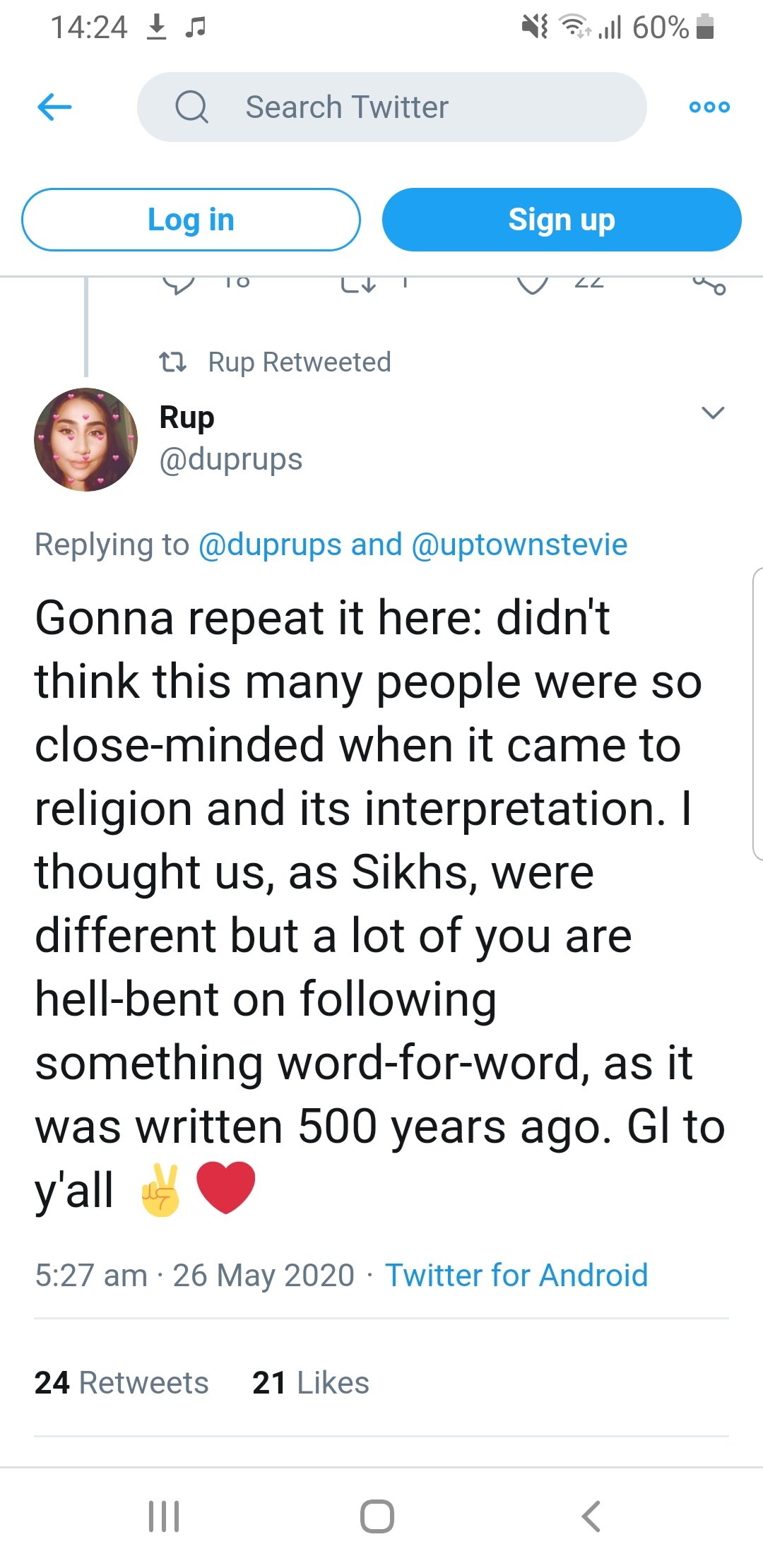Click the Log in button

tap(191, 220)
